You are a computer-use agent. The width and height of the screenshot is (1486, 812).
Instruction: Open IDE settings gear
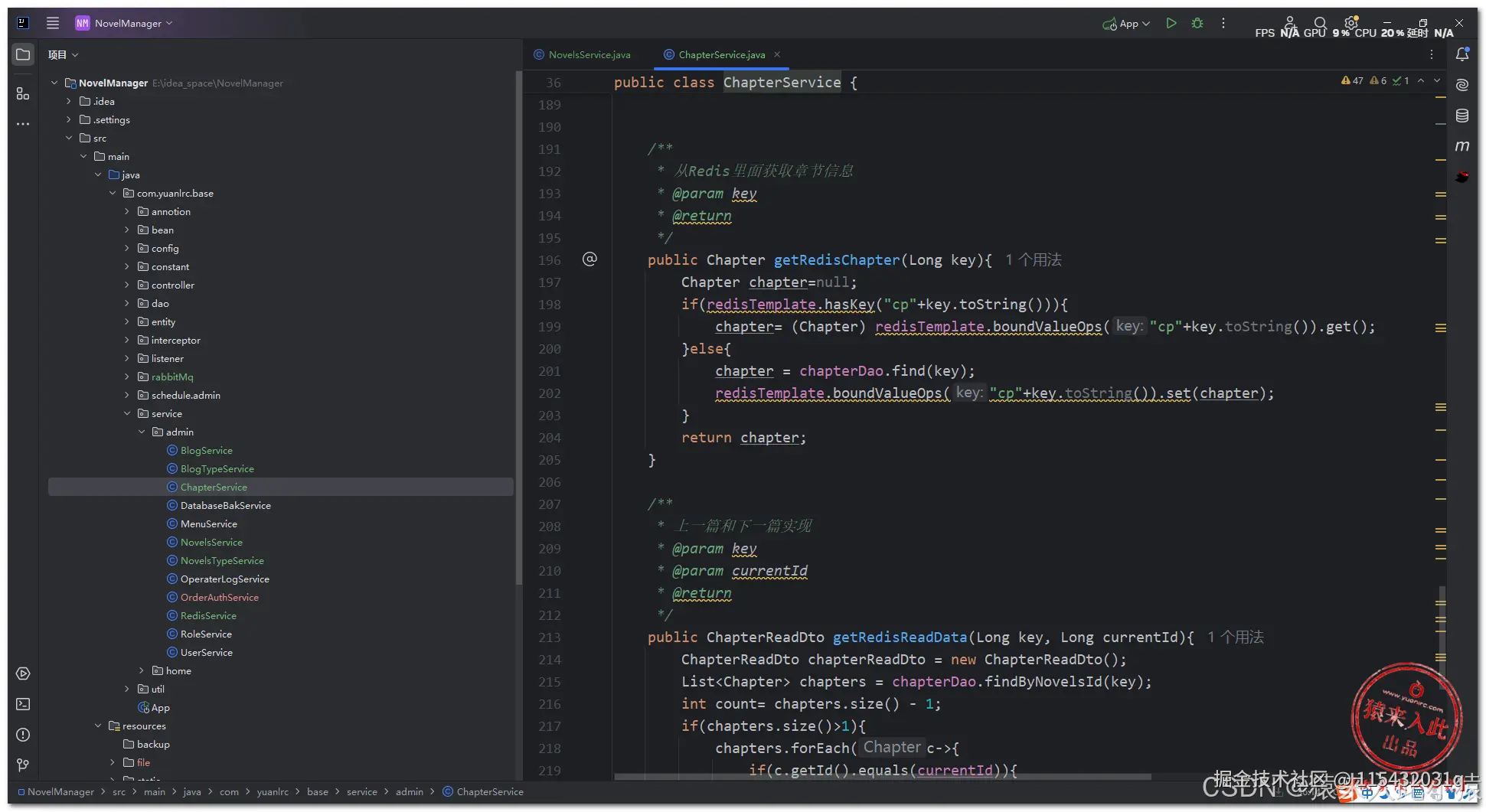pos(1351,22)
